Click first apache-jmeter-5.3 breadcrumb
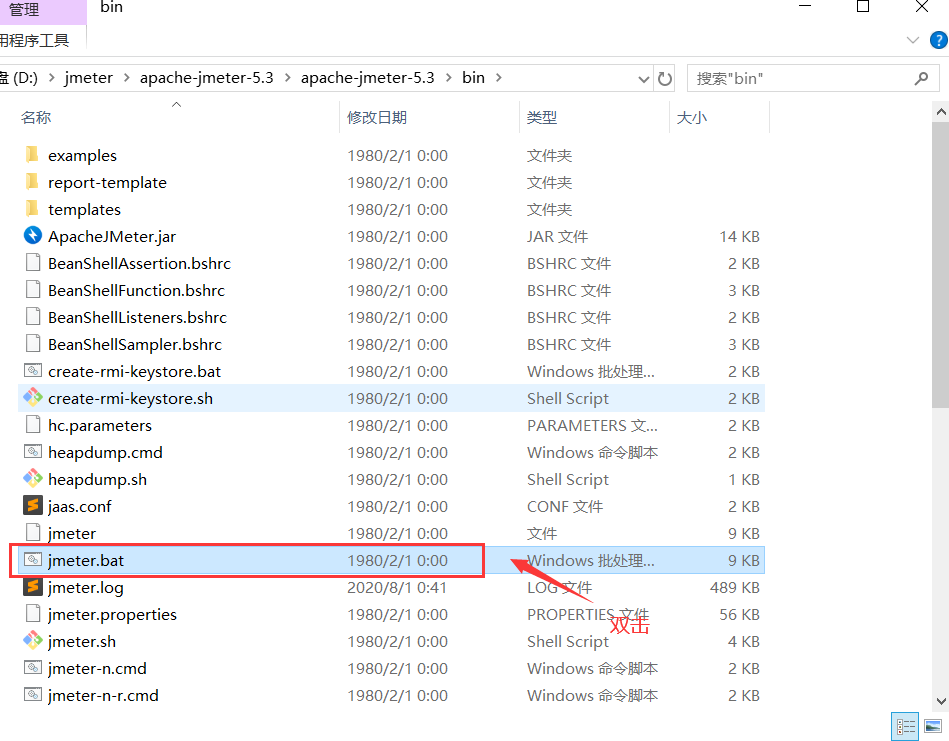949x741 pixels. pos(206,78)
